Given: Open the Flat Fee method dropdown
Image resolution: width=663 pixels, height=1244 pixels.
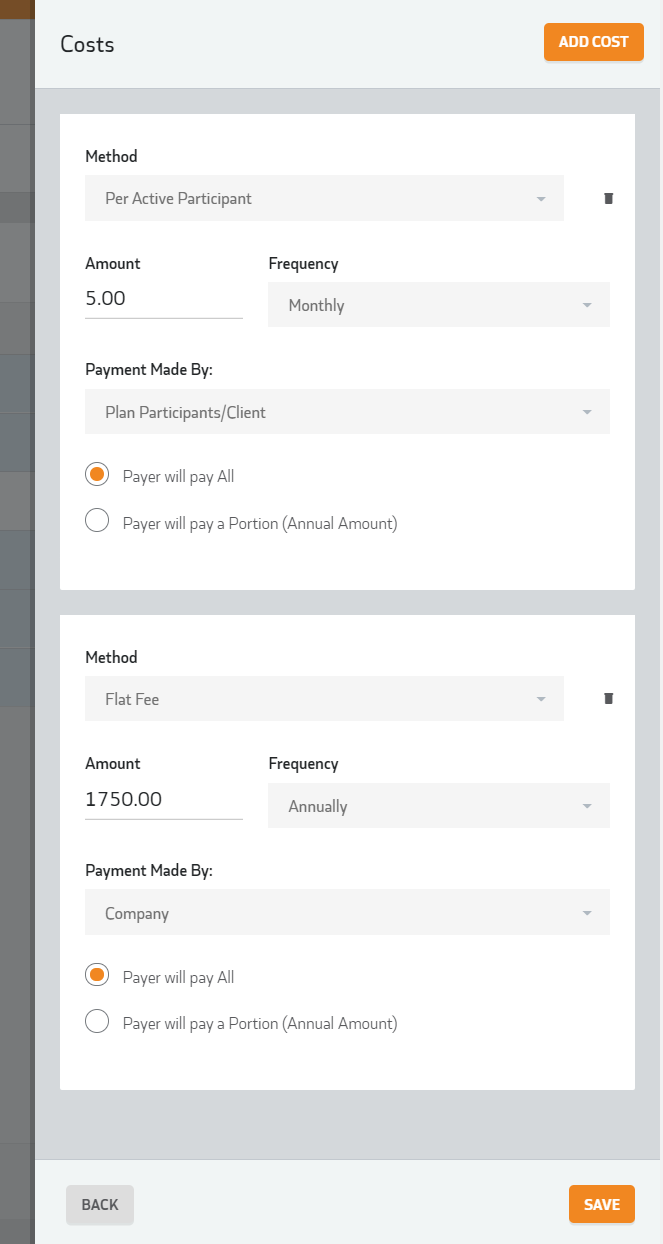Looking at the screenshot, I should [x=324, y=699].
